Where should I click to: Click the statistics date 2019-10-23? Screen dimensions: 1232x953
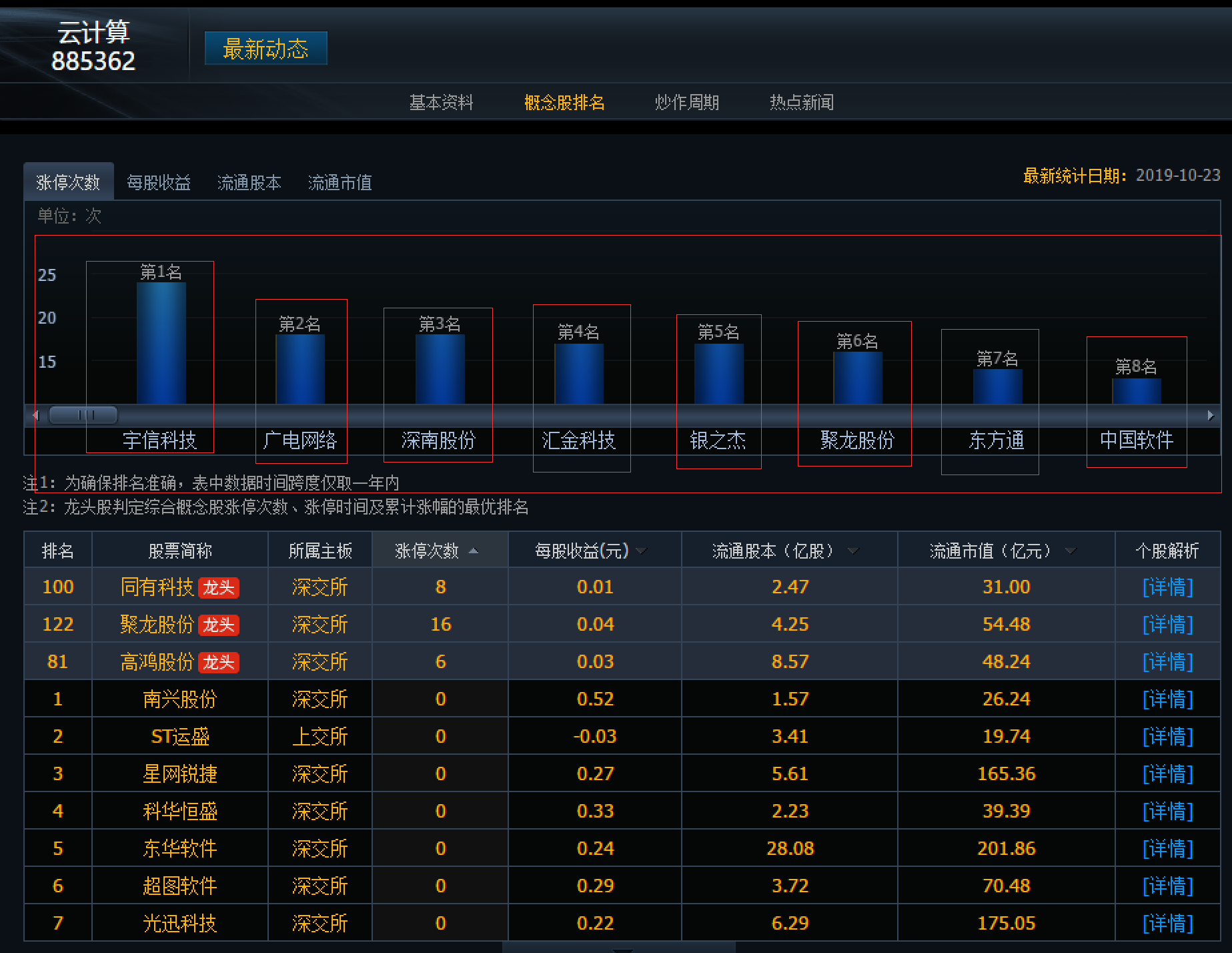pyautogui.click(x=1178, y=176)
